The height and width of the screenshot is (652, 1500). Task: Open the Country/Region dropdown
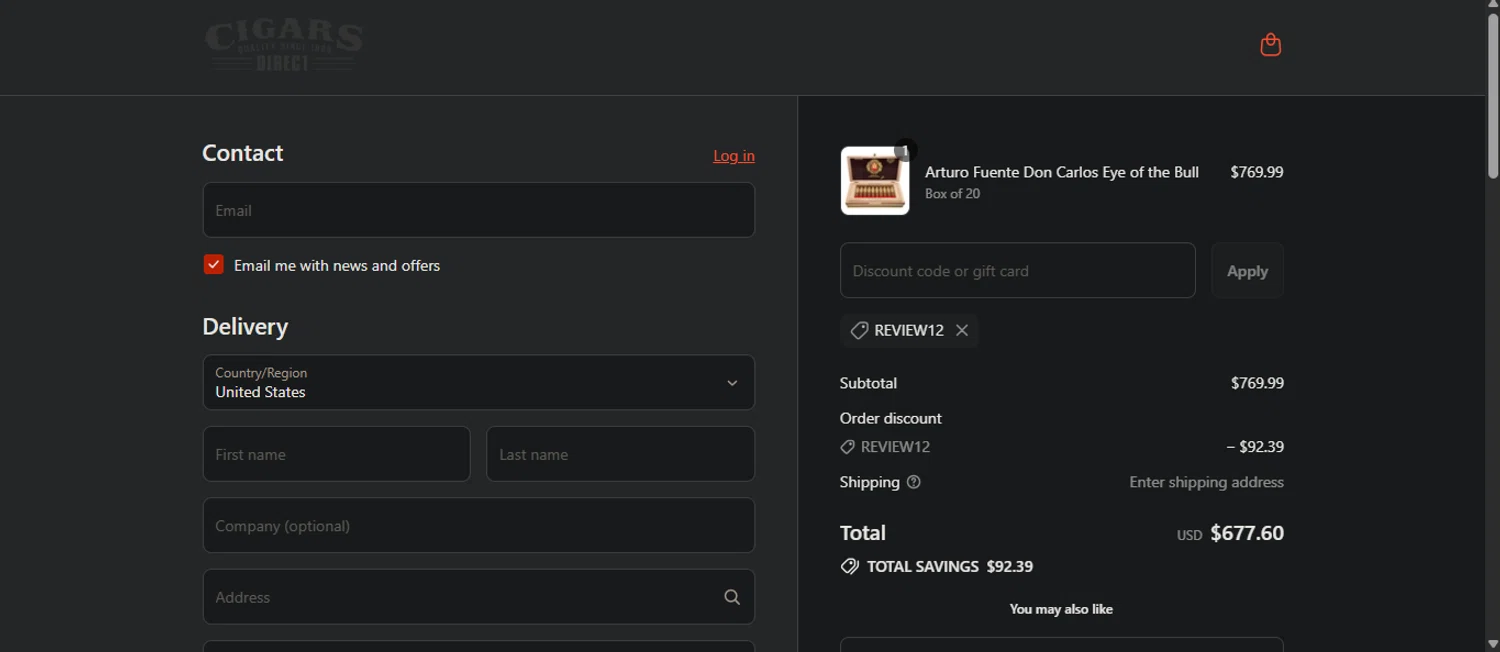[479, 382]
